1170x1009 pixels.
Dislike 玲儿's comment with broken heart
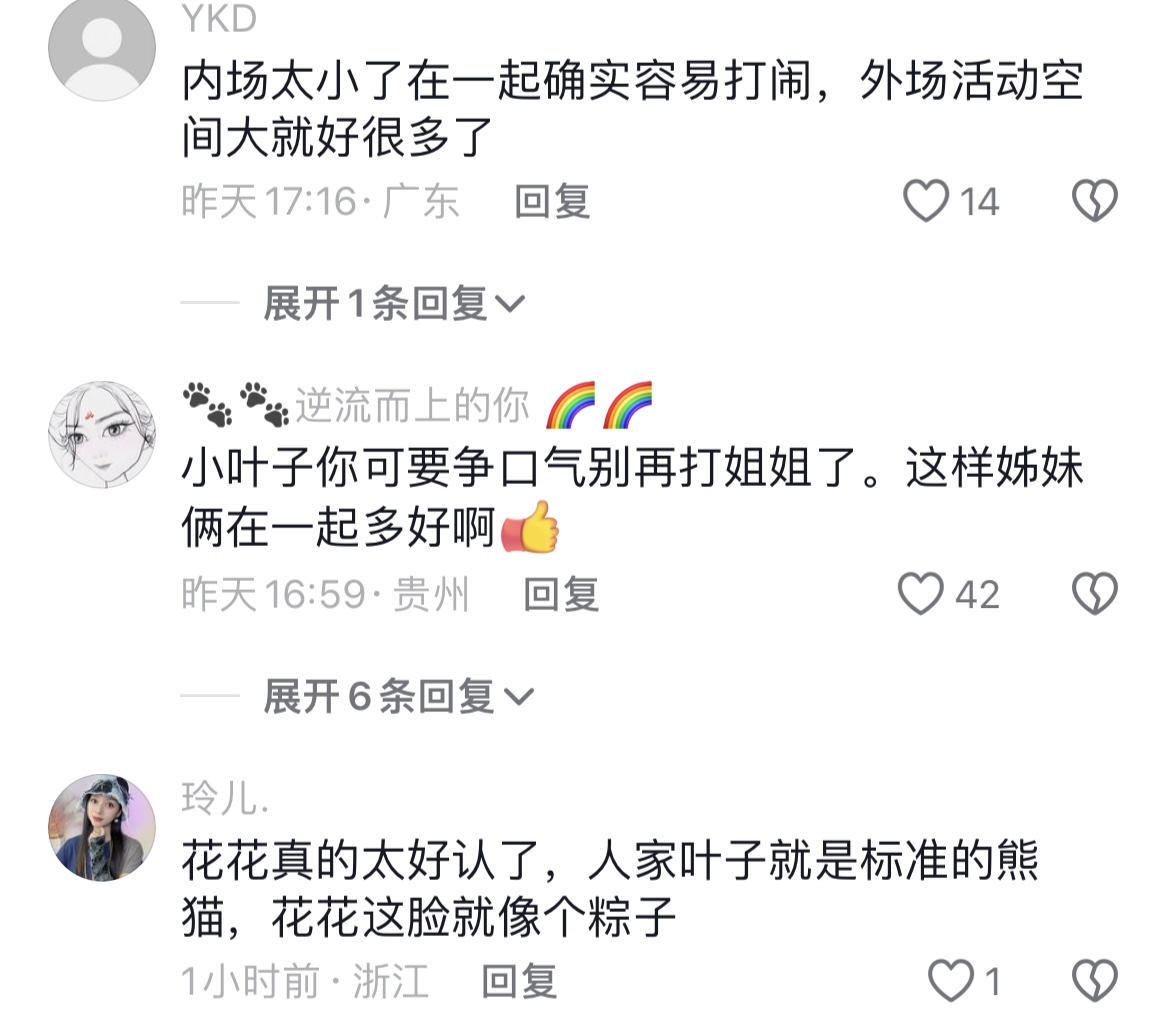pyautogui.click(x=1095, y=981)
